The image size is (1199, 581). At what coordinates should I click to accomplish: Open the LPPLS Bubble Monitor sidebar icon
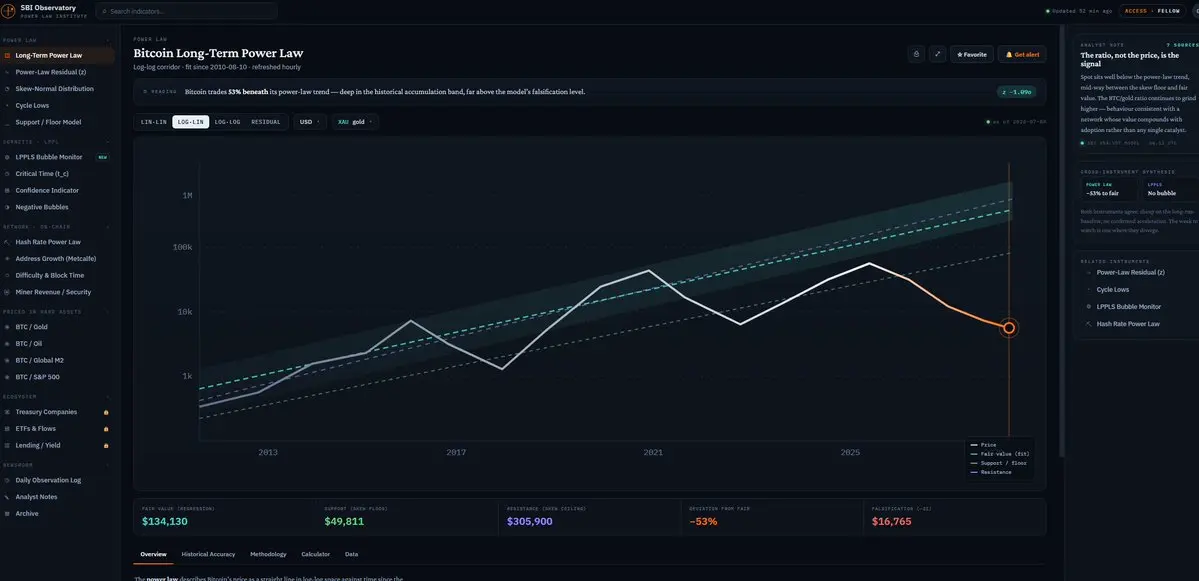(x=8, y=157)
